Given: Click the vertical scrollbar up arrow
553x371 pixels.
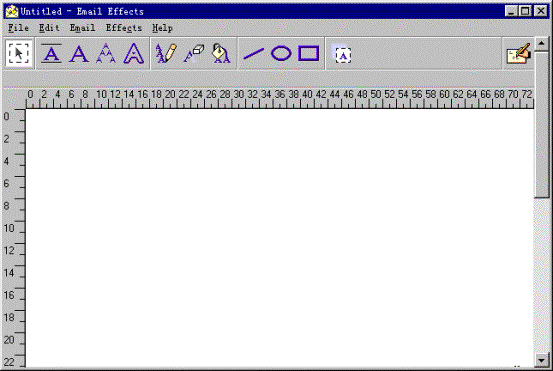Looking at the screenshot, I should coord(541,44).
